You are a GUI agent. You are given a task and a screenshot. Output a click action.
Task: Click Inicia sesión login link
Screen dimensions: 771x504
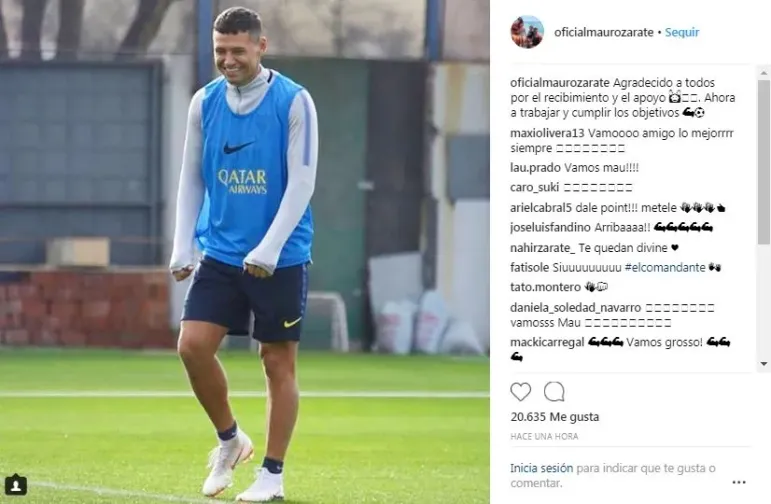[541, 468]
